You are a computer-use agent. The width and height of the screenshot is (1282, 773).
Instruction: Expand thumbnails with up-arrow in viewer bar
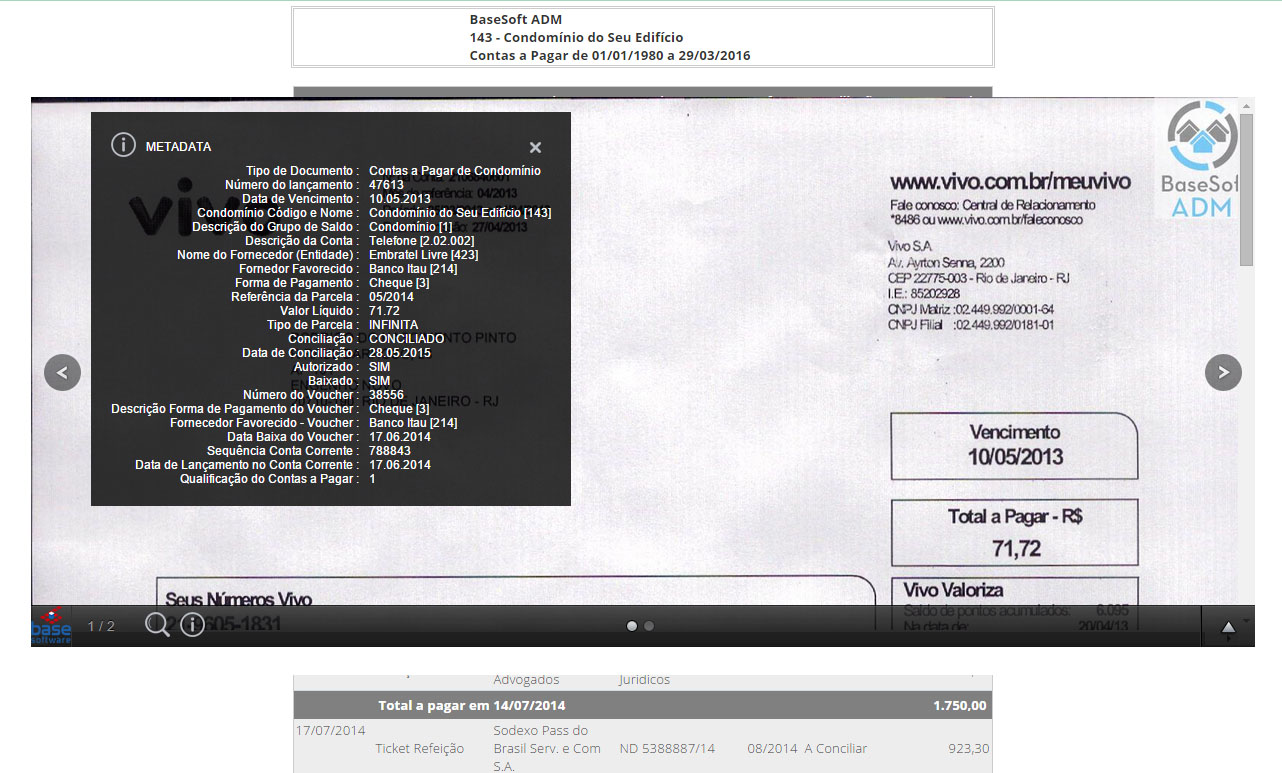coord(1228,628)
